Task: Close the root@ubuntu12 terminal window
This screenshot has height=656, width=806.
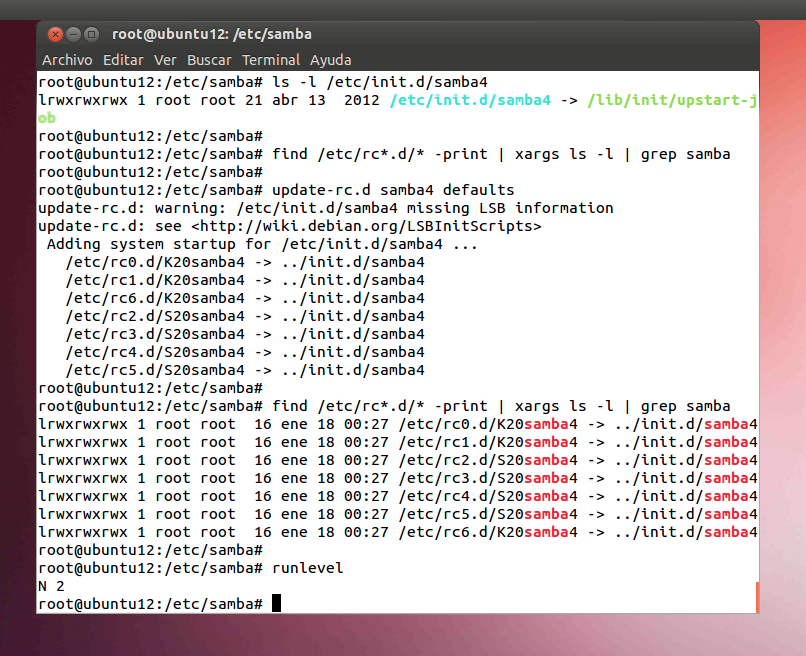Action: point(55,35)
